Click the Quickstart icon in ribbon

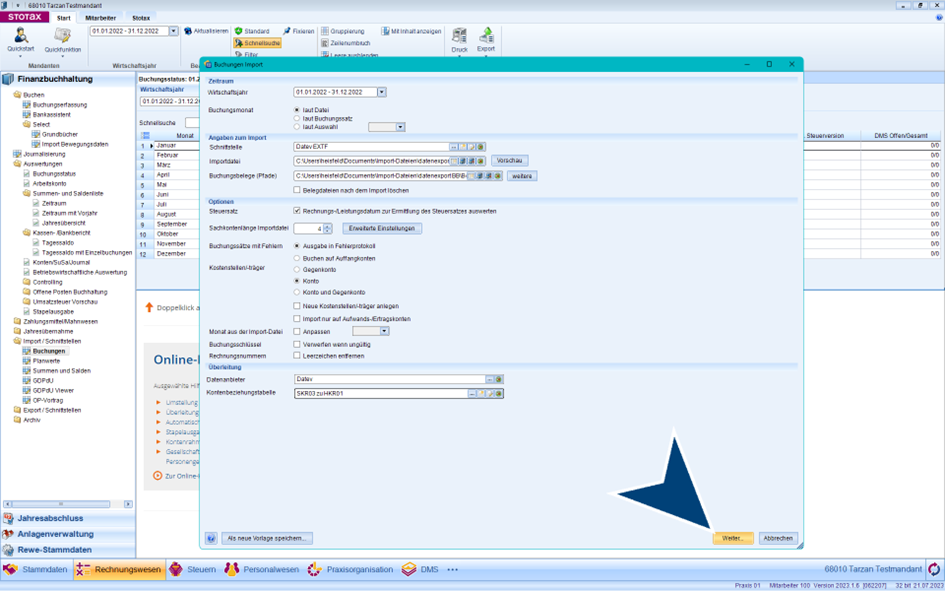click(20, 36)
